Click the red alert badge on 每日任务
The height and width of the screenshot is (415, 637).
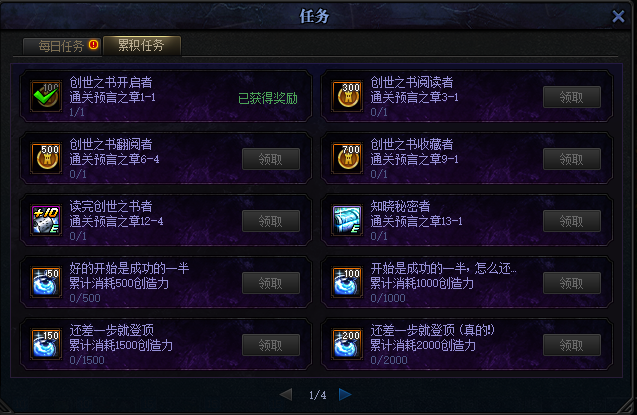(x=93, y=45)
